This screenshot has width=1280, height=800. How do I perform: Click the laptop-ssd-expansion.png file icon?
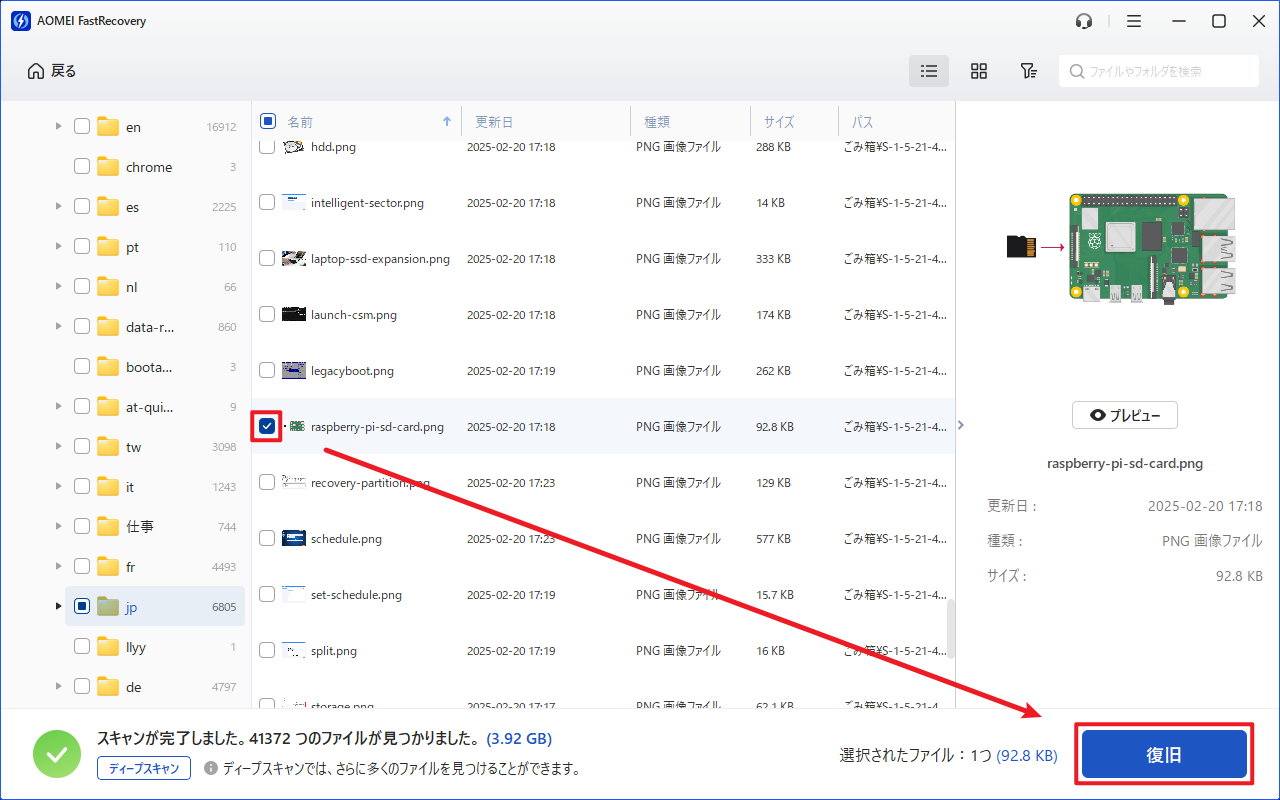pyautogui.click(x=294, y=259)
